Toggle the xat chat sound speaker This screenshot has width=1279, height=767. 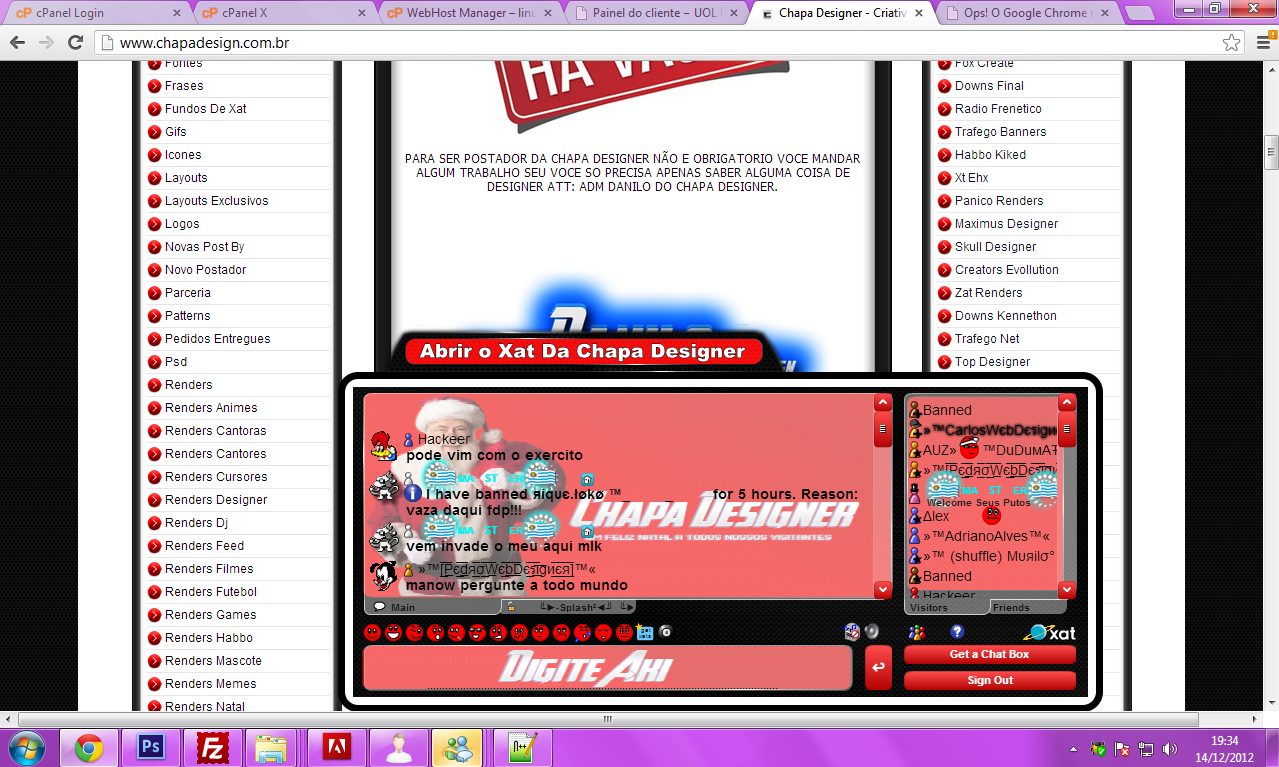pyautogui.click(x=872, y=632)
